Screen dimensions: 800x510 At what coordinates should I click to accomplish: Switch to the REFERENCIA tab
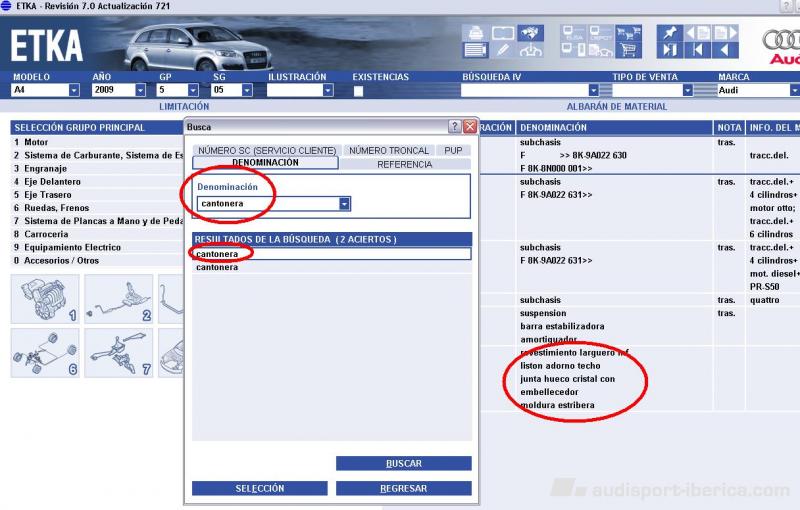click(405, 164)
